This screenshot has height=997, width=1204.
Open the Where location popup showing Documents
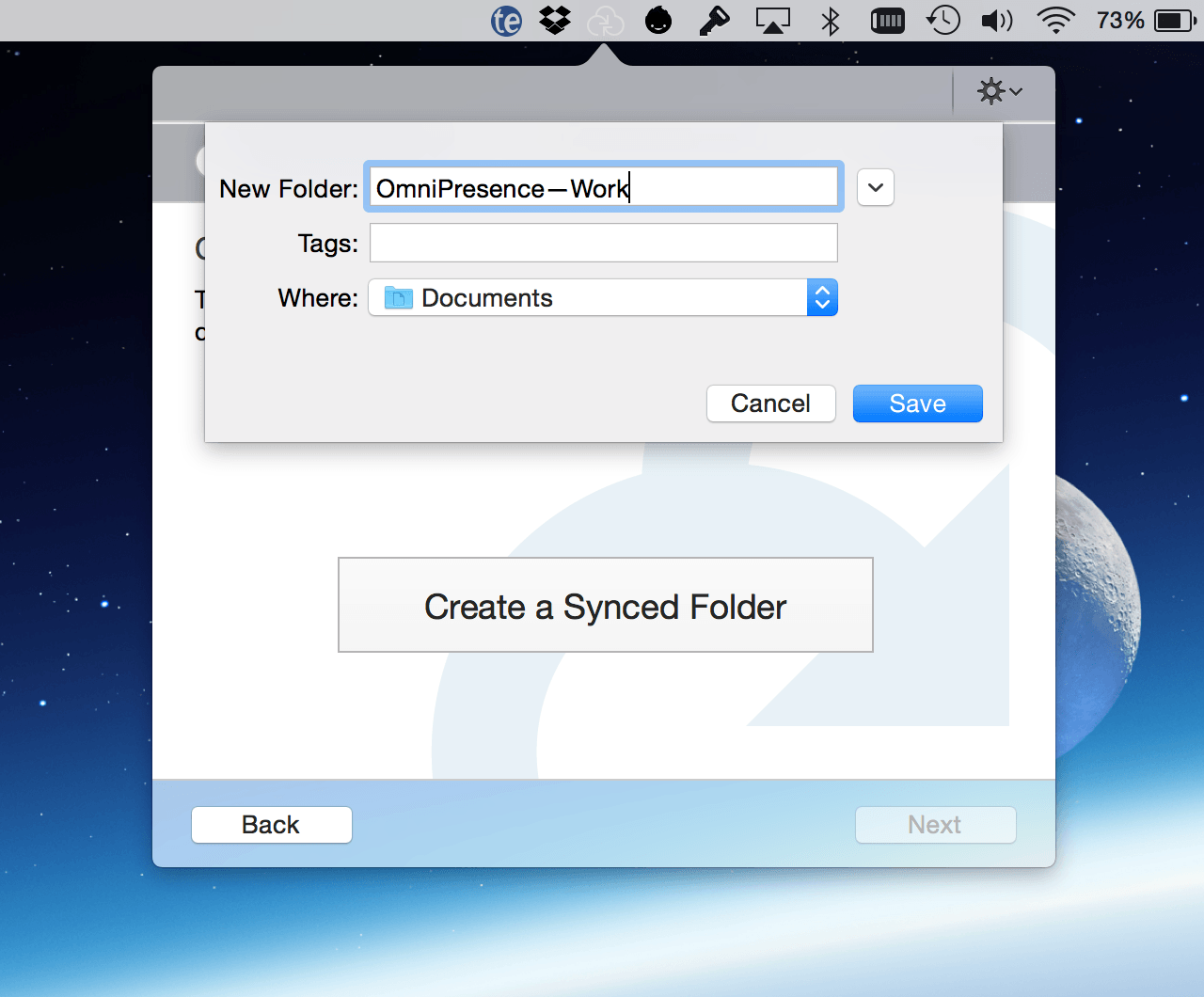[603, 298]
